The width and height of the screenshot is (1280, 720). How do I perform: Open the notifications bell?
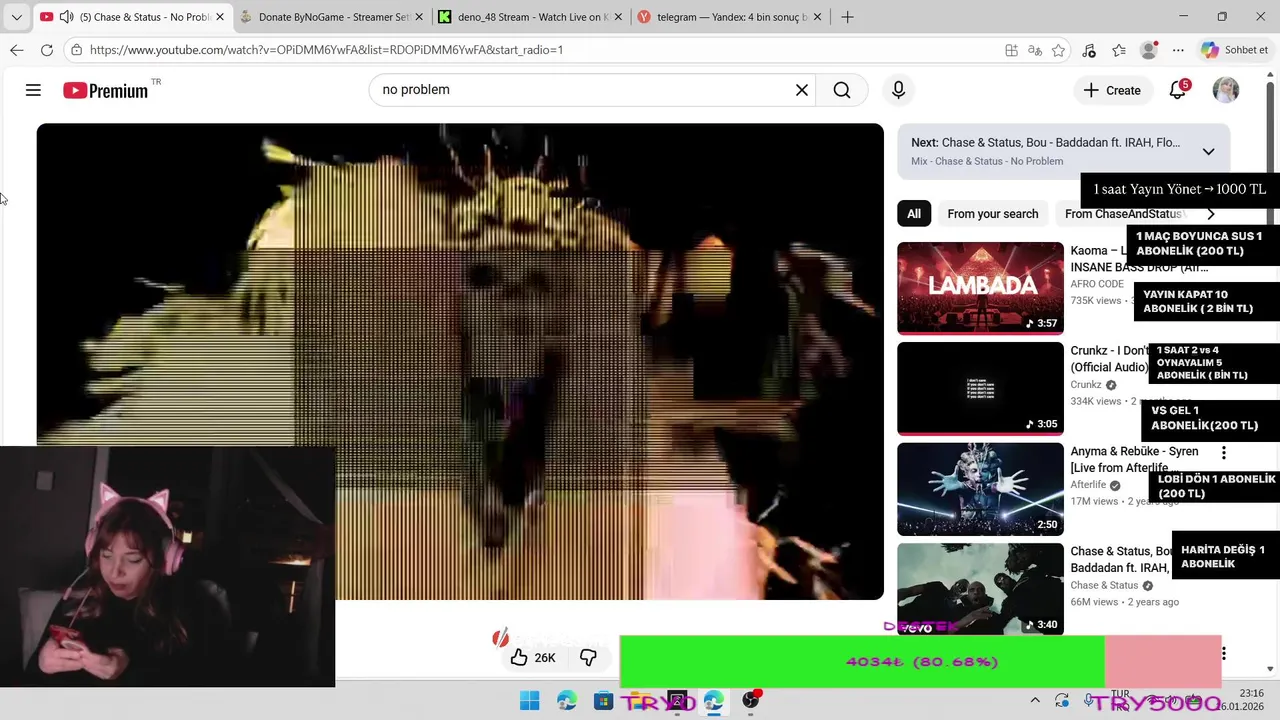(x=1177, y=90)
